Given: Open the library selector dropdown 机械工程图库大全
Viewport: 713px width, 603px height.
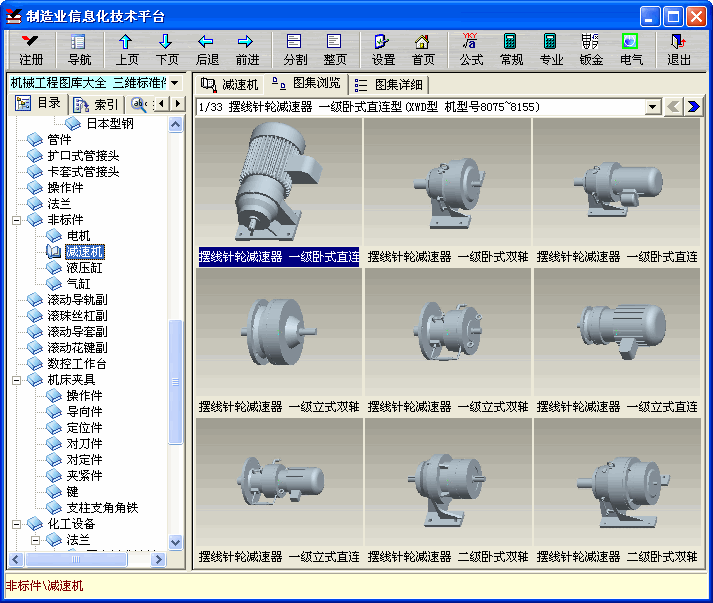Looking at the screenshot, I should pyautogui.click(x=174, y=83).
